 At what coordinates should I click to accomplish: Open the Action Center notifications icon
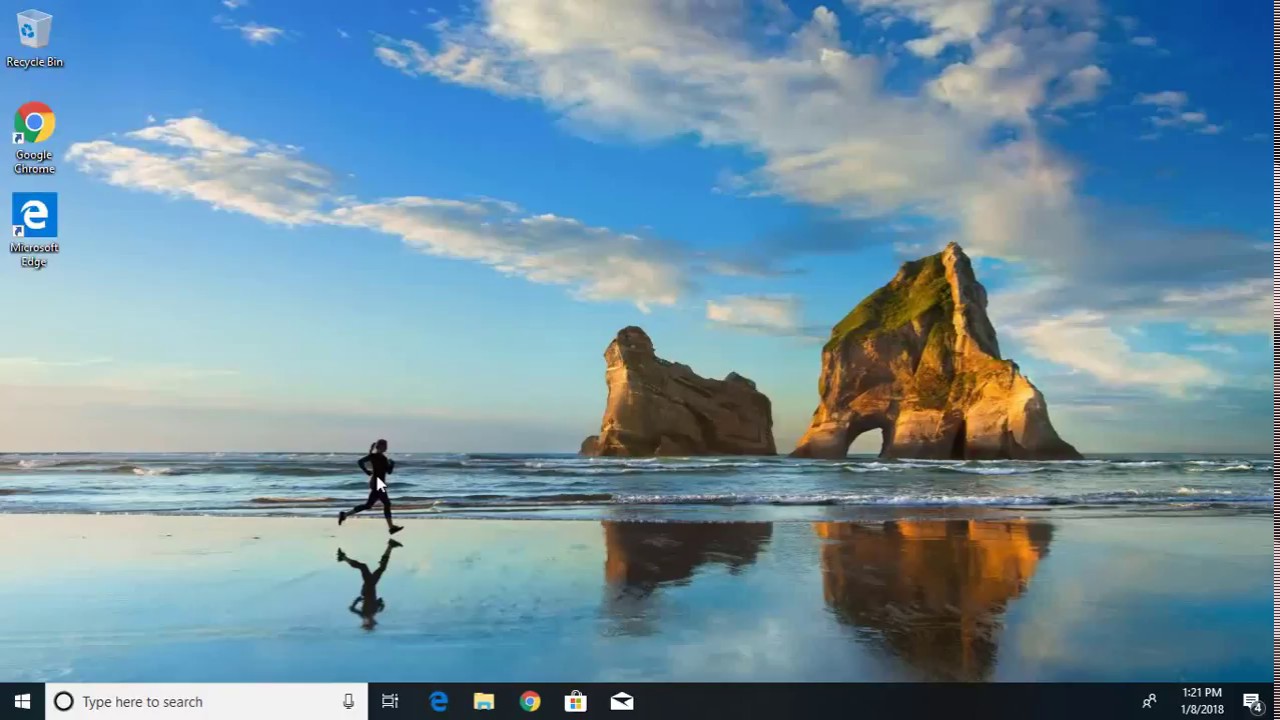click(x=1252, y=702)
